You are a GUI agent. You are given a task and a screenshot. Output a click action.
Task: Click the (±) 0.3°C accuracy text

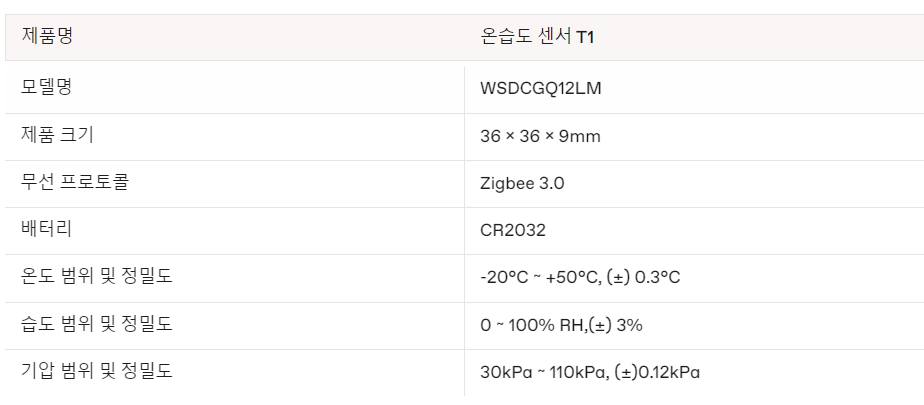[644, 277]
